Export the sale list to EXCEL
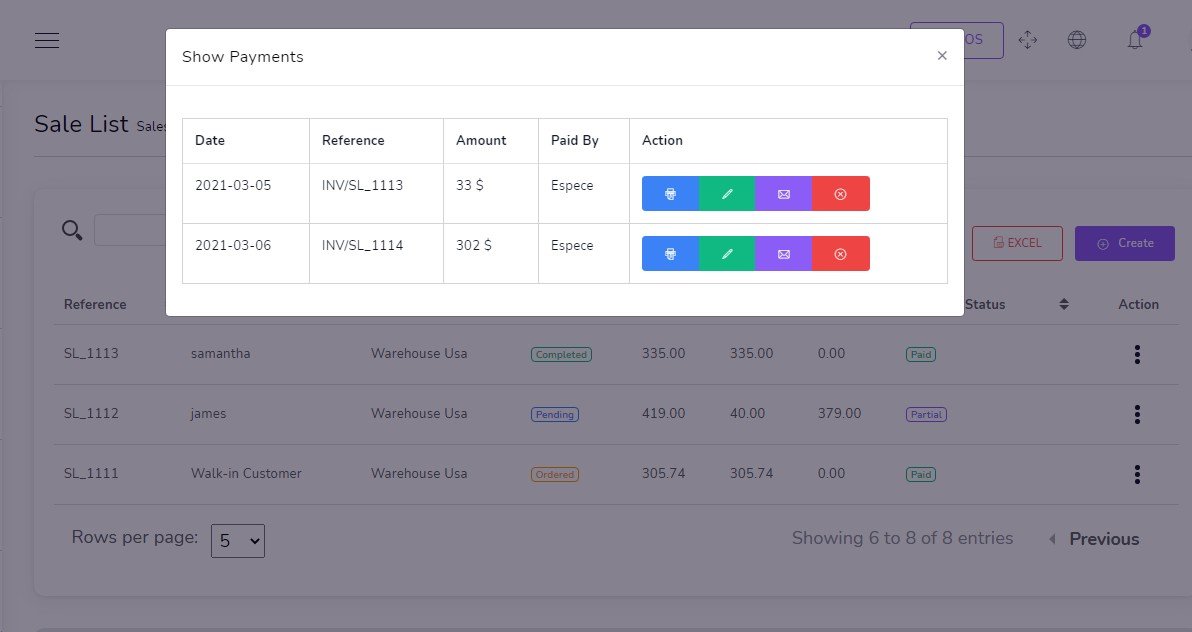 point(1017,243)
